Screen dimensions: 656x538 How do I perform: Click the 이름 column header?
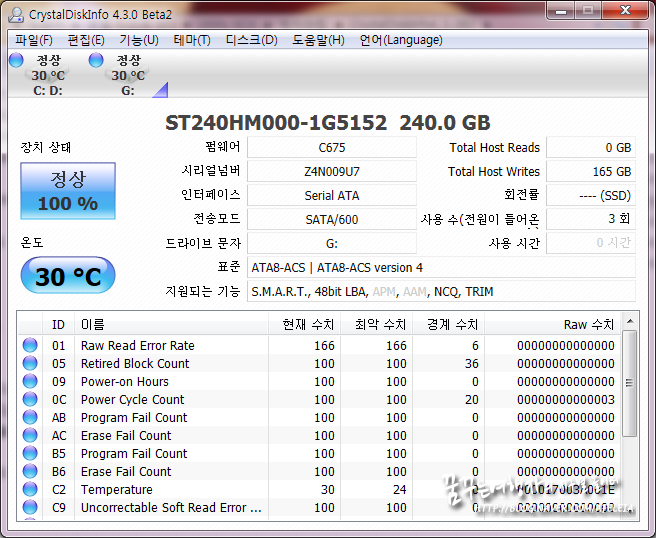171,324
